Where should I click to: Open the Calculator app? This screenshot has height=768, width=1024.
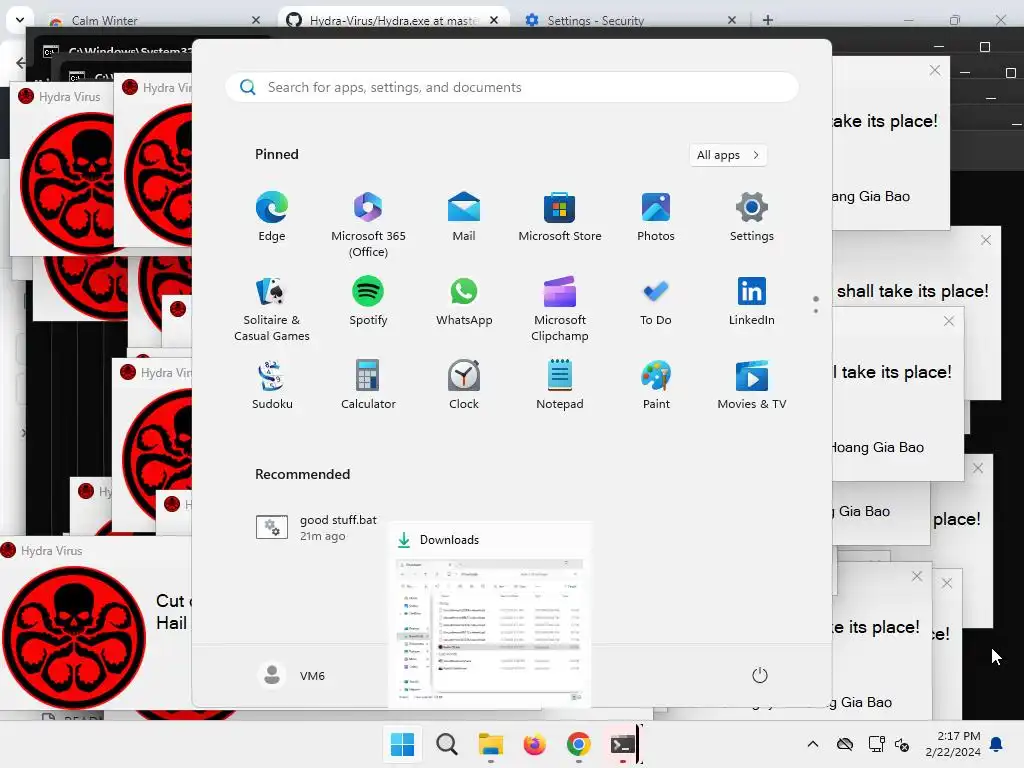pyautogui.click(x=368, y=385)
